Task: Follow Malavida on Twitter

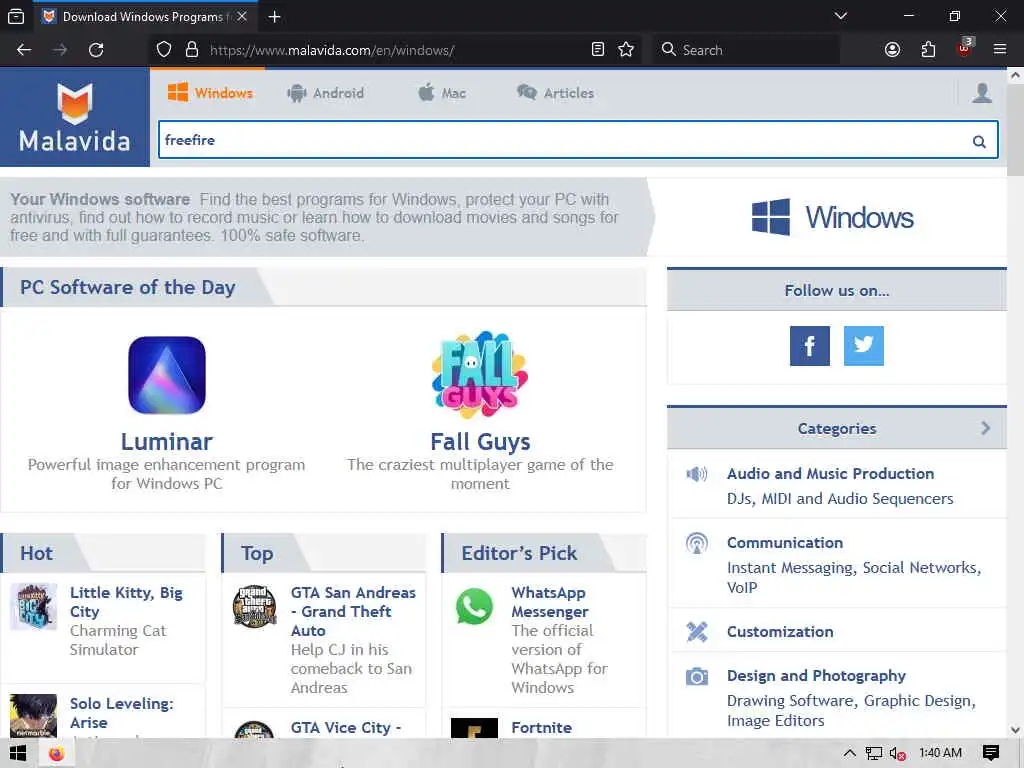Action: tap(863, 345)
